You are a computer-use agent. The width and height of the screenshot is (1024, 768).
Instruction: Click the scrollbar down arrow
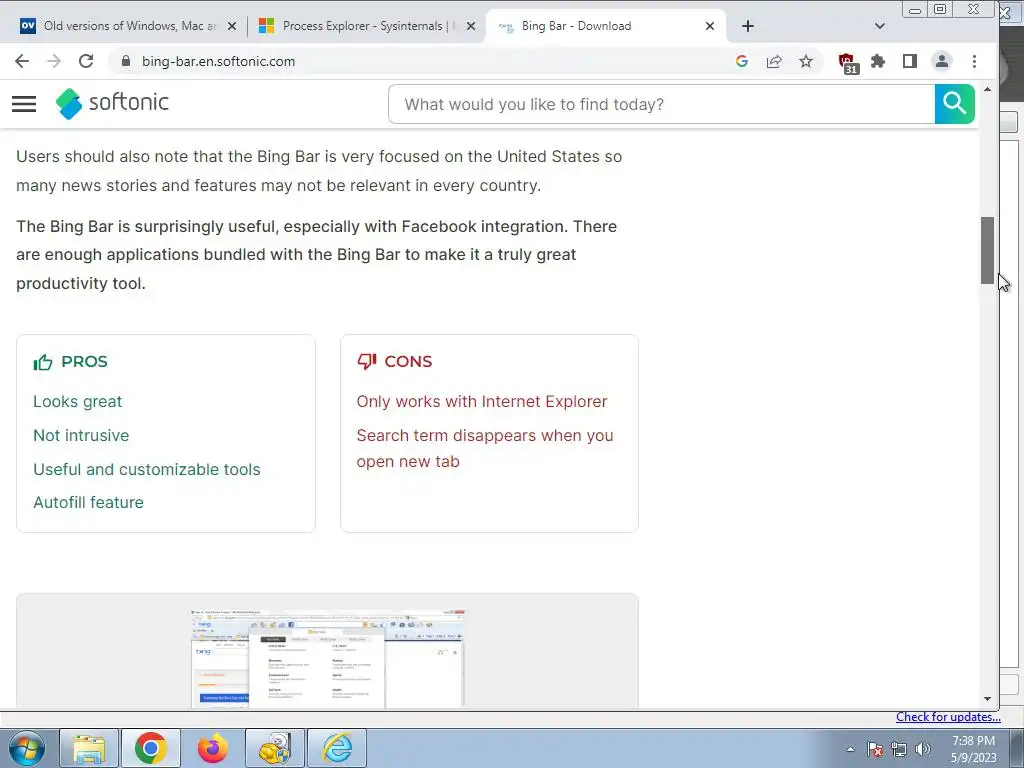[987, 699]
